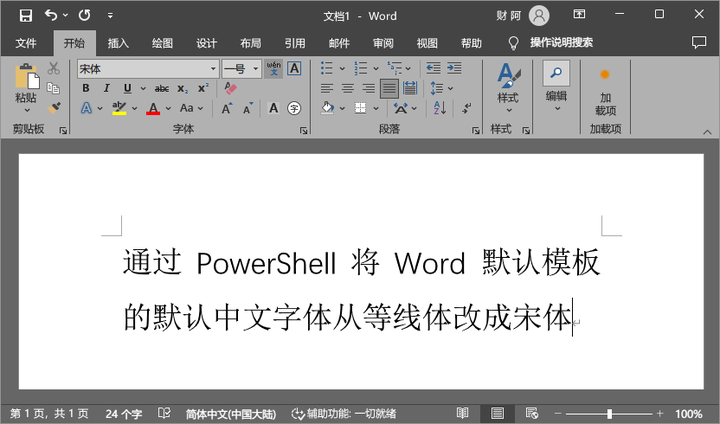The image size is (720, 424).
Task: Repeat the last action
Action: coord(84,15)
